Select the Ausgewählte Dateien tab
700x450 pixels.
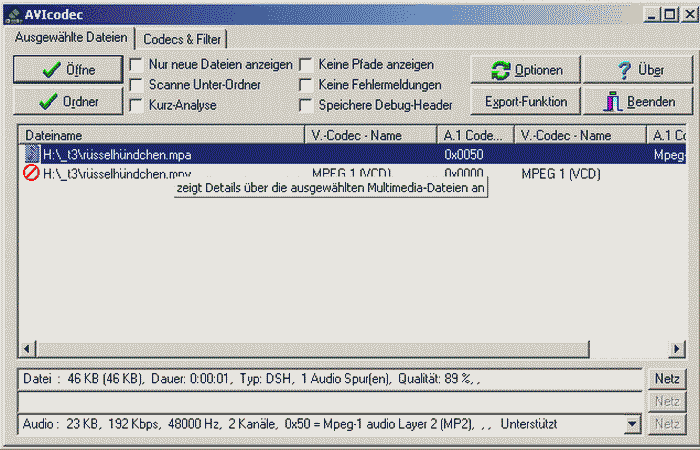click(71, 38)
